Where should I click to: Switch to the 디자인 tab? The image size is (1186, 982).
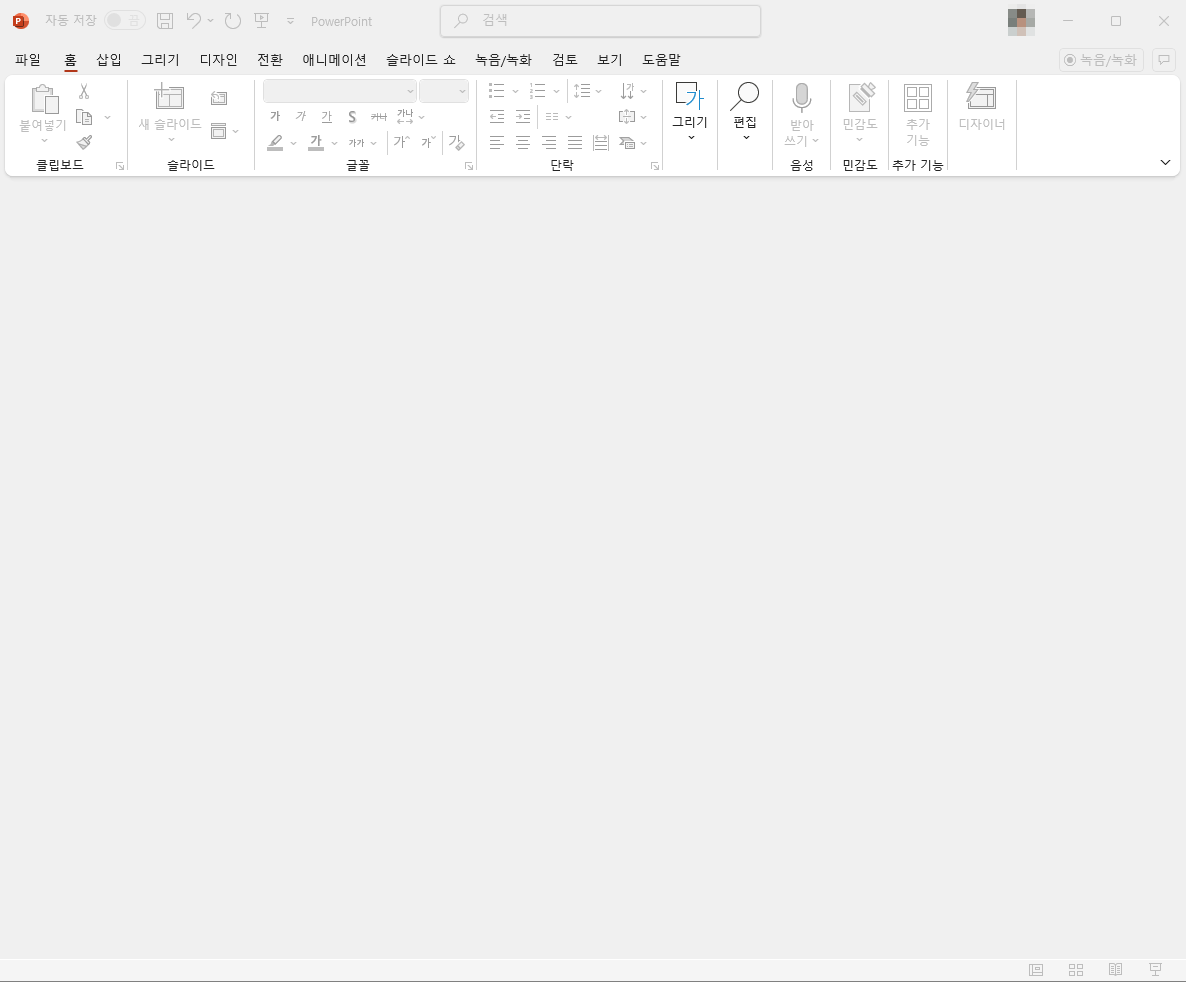(219, 60)
